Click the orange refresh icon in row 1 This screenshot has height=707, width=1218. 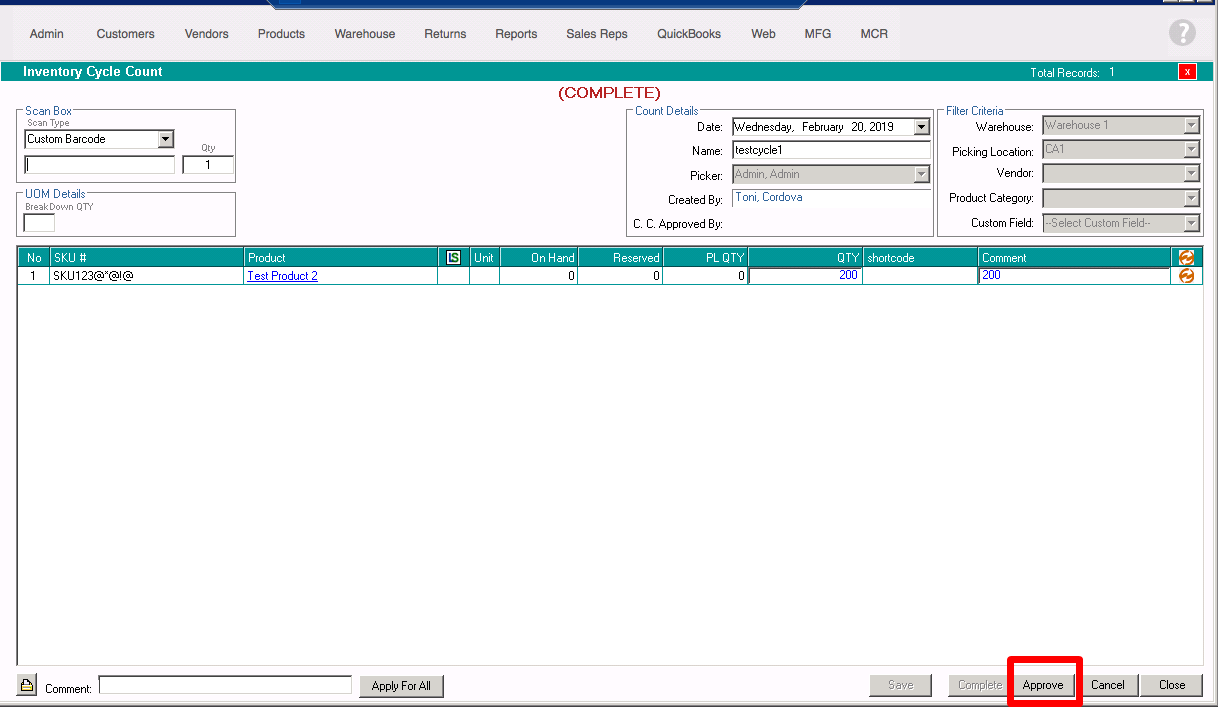pos(1186,276)
